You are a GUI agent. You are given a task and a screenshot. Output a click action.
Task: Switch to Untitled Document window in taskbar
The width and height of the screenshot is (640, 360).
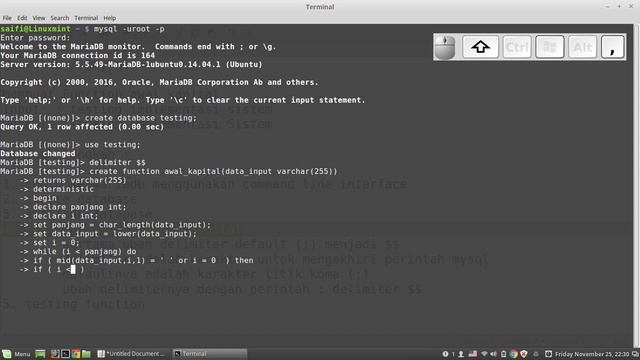point(131,354)
